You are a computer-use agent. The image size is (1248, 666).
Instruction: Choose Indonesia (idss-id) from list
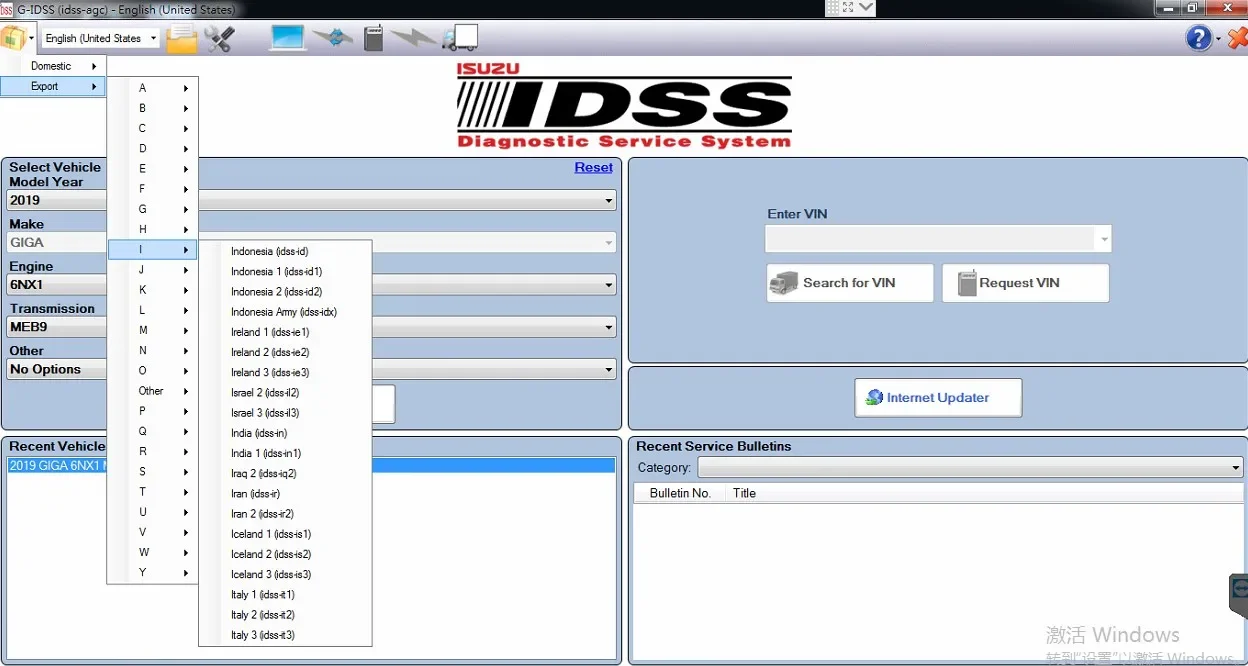286,251
